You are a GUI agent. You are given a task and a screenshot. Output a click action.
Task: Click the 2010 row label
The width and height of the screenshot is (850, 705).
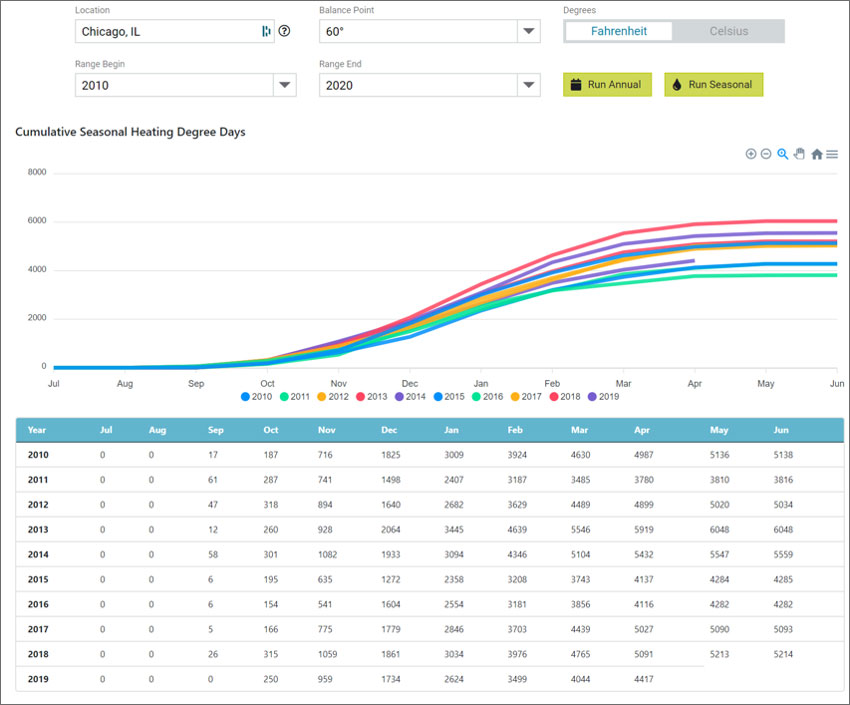point(38,455)
